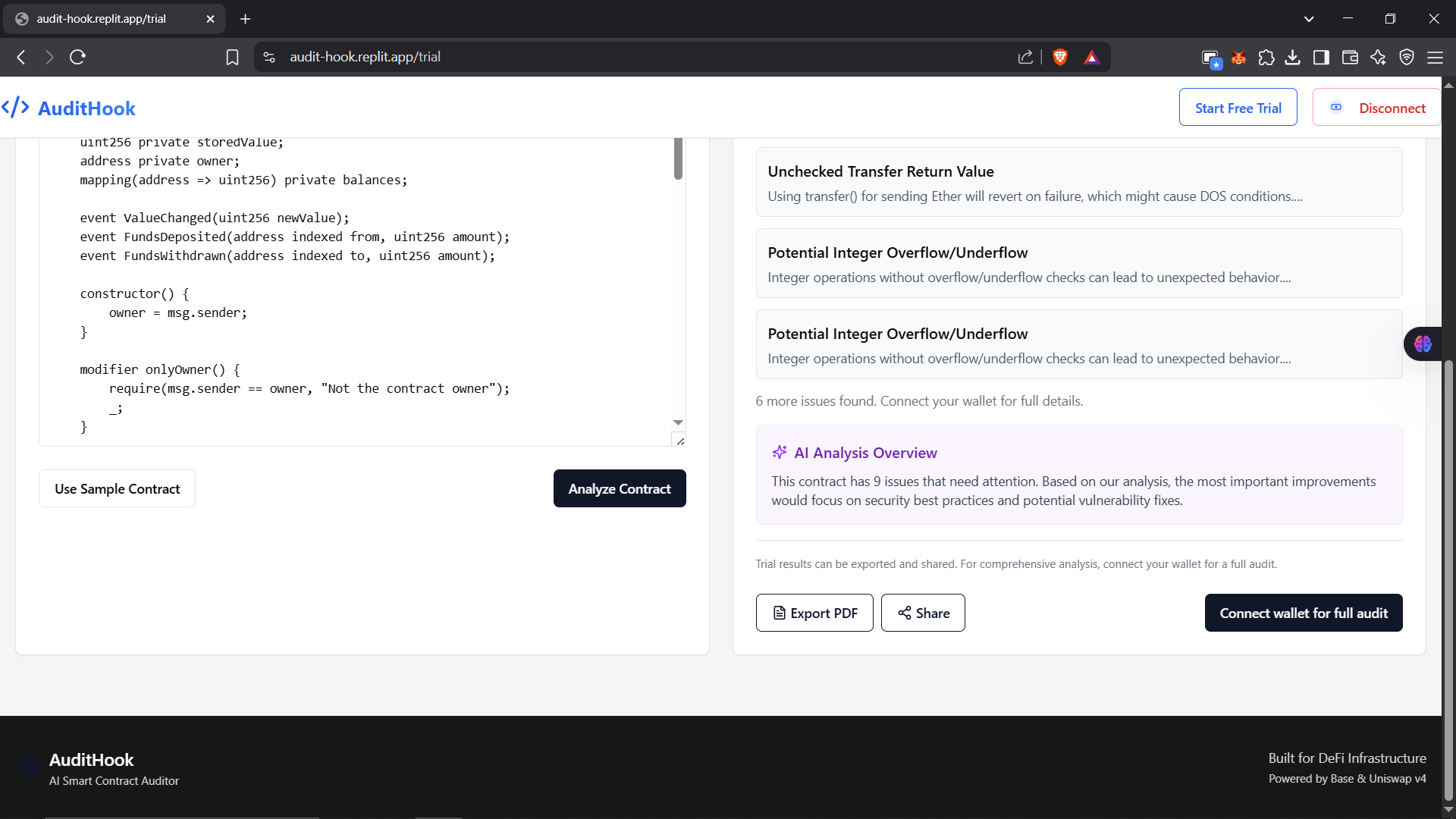Click Start Free Trial button
Image resolution: width=1456 pixels, height=819 pixels.
pyautogui.click(x=1238, y=108)
